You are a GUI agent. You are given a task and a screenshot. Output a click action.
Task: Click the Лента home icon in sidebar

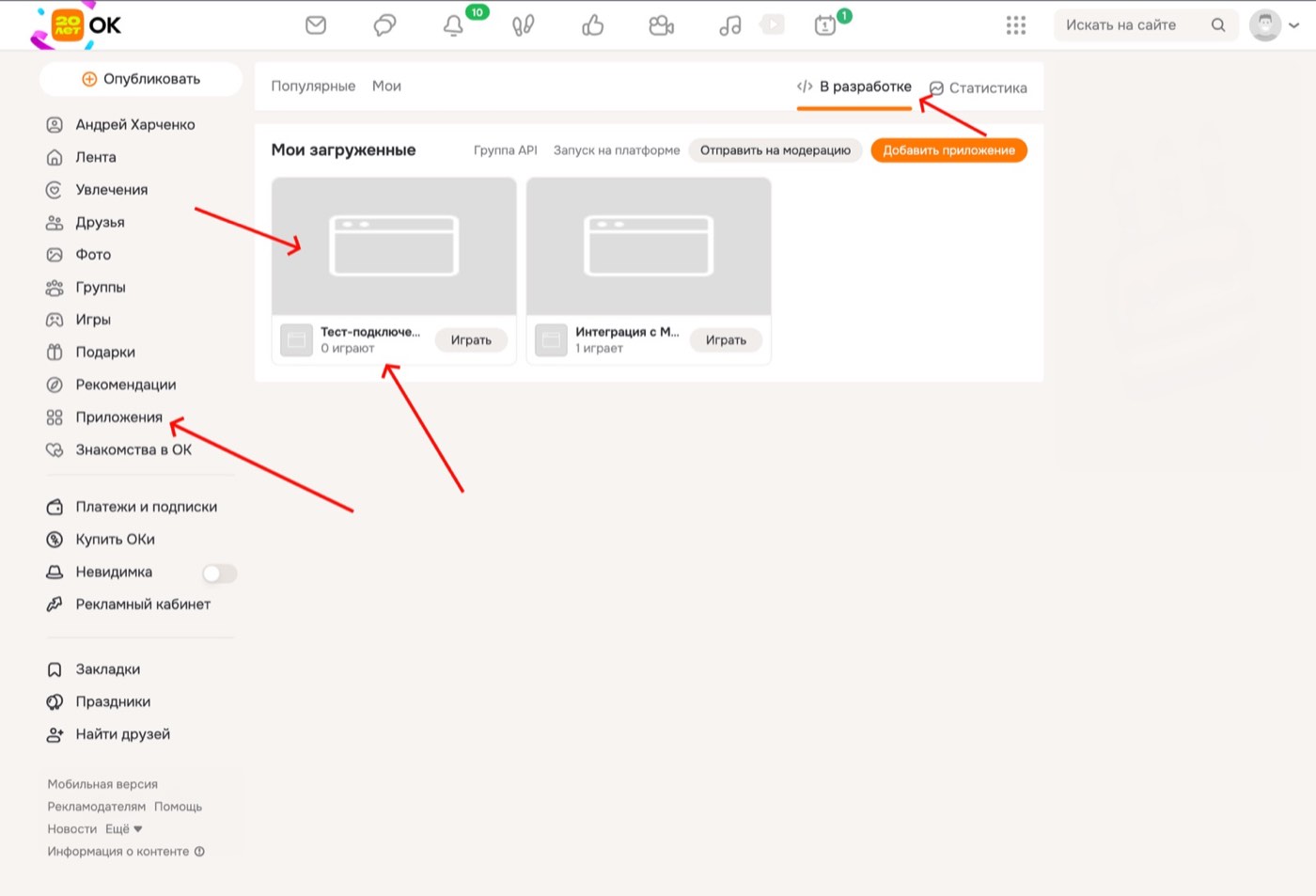pyautogui.click(x=55, y=157)
